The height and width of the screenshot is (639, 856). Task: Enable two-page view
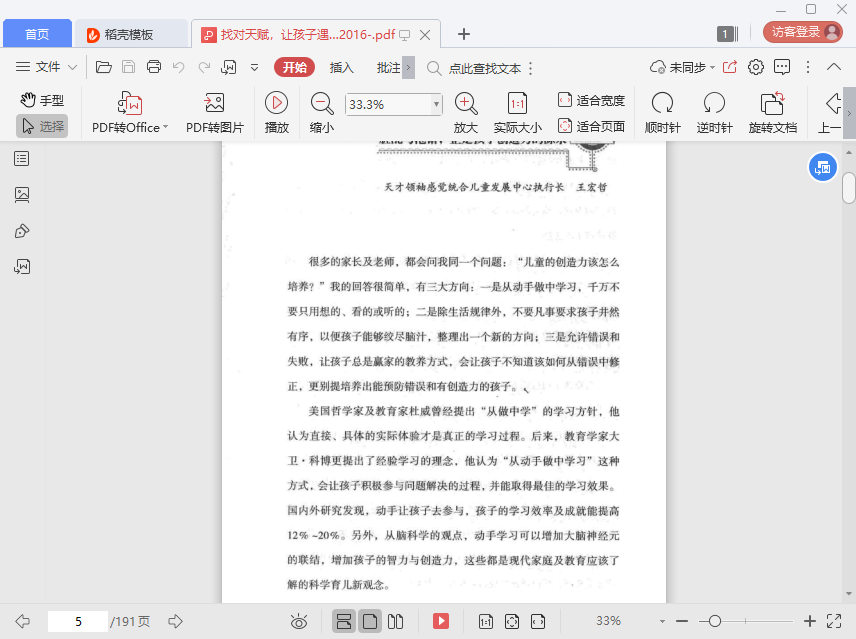[395, 621]
